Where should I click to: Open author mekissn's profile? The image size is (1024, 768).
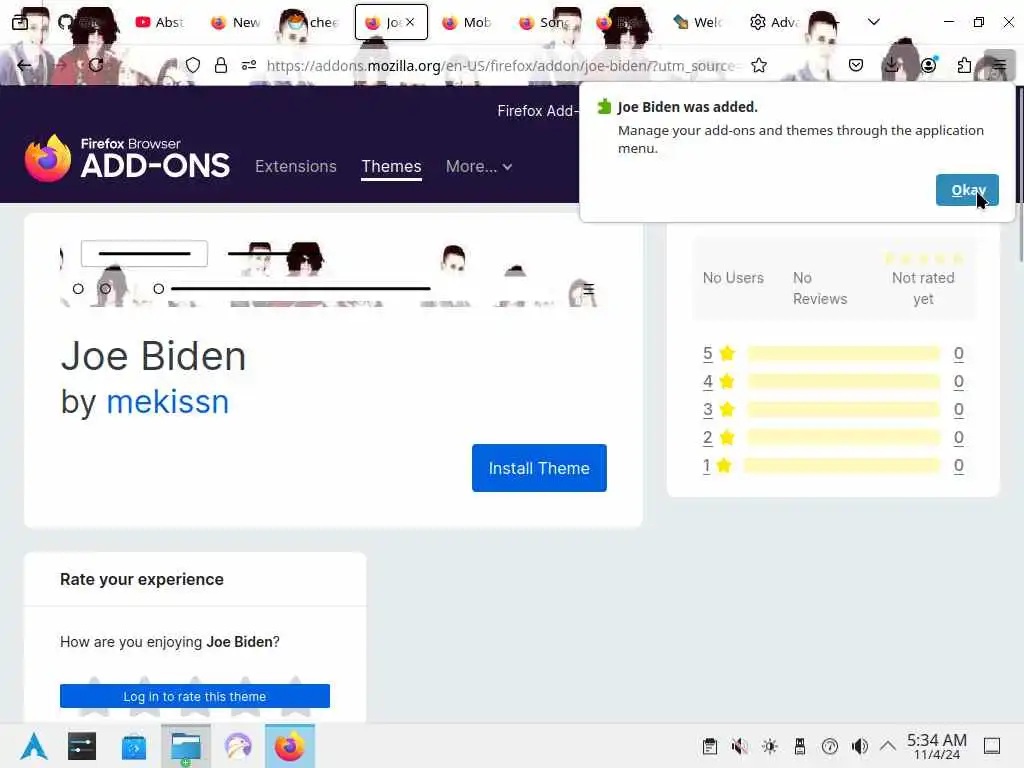pyautogui.click(x=167, y=402)
